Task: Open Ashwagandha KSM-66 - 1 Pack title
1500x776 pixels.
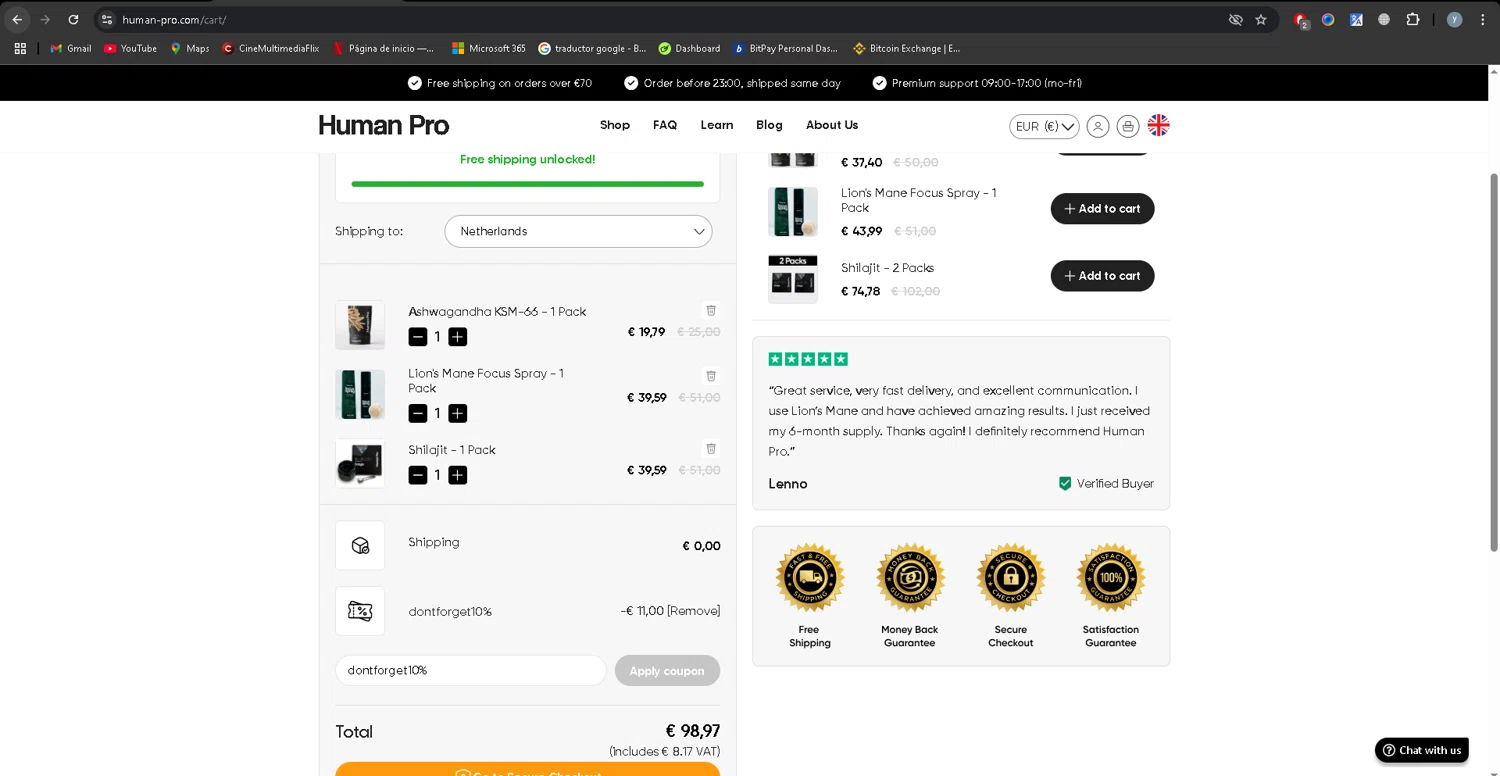Action: 497,311
